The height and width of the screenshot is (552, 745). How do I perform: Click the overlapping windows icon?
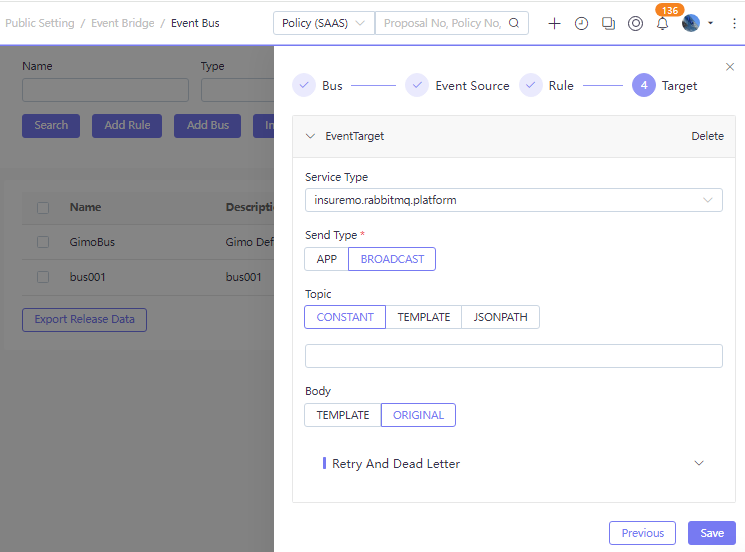click(x=608, y=23)
